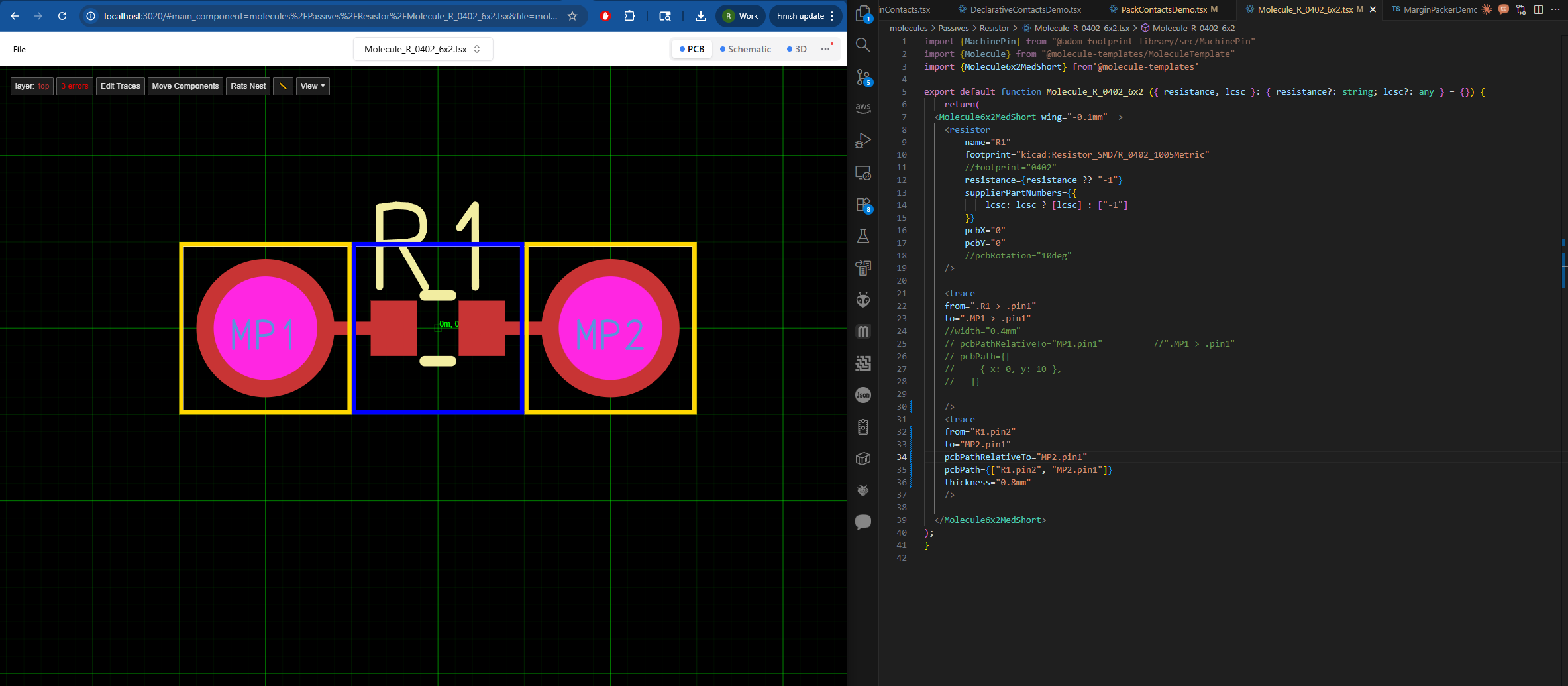Switch to the Schematic view tab

[x=745, y=49]
